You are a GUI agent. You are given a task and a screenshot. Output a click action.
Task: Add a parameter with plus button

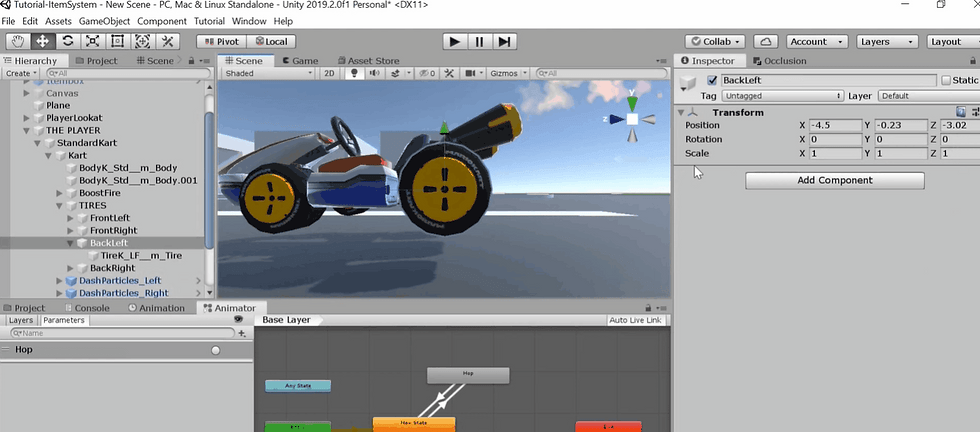pyautogui.click(x=242, y=333)
